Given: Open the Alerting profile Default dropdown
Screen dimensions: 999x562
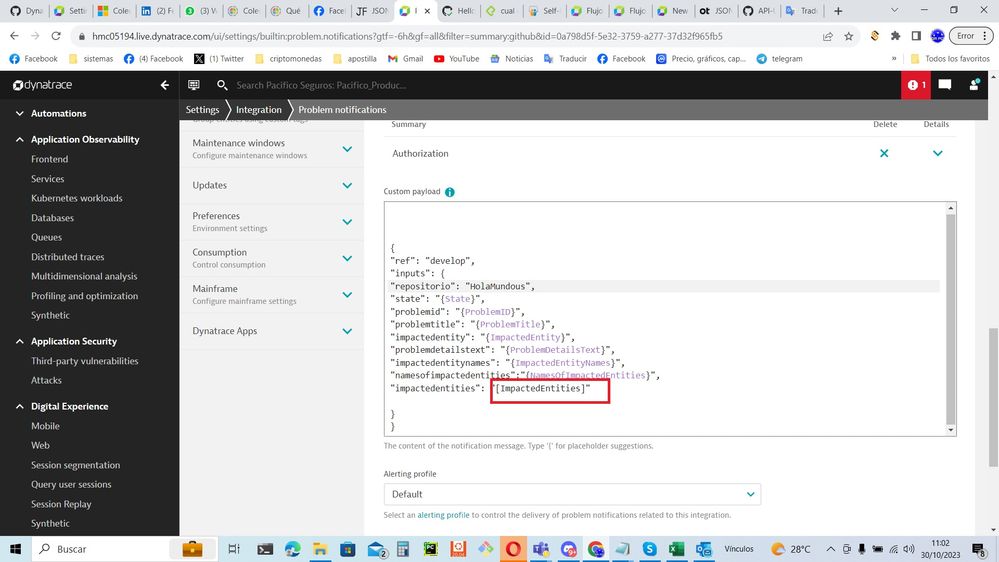Looking at the screenshot, I should coord(572,494).
